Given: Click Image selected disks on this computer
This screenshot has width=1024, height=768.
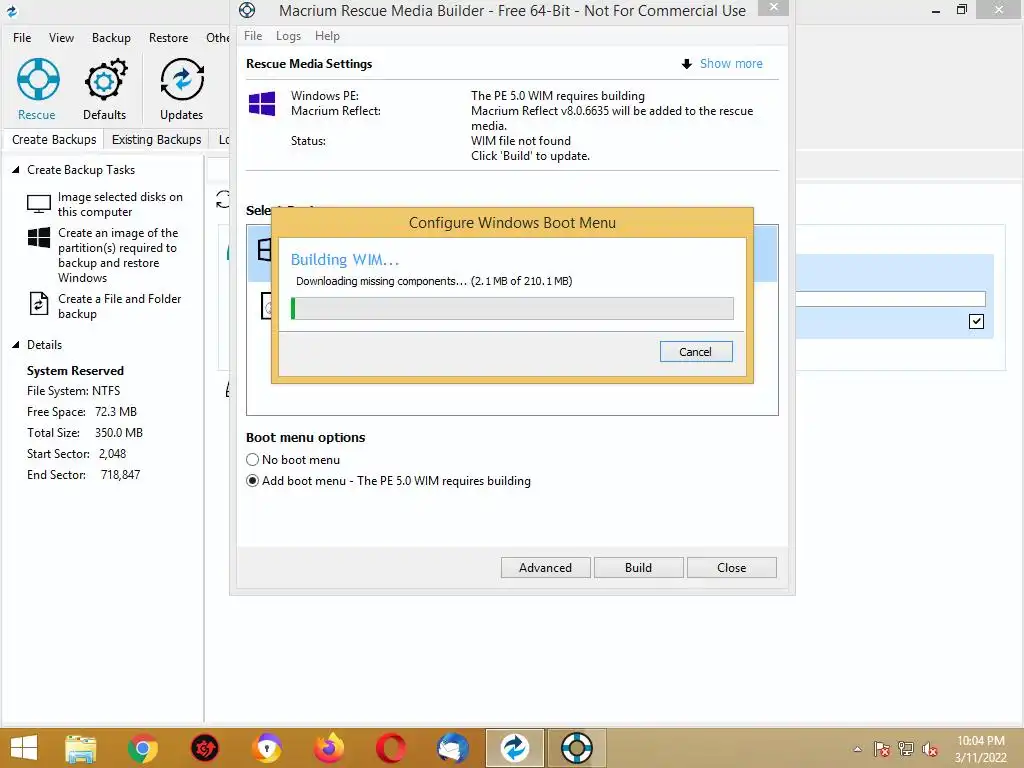Looking at the screenshot, I should pyautogui.click(x=120, y=204).
